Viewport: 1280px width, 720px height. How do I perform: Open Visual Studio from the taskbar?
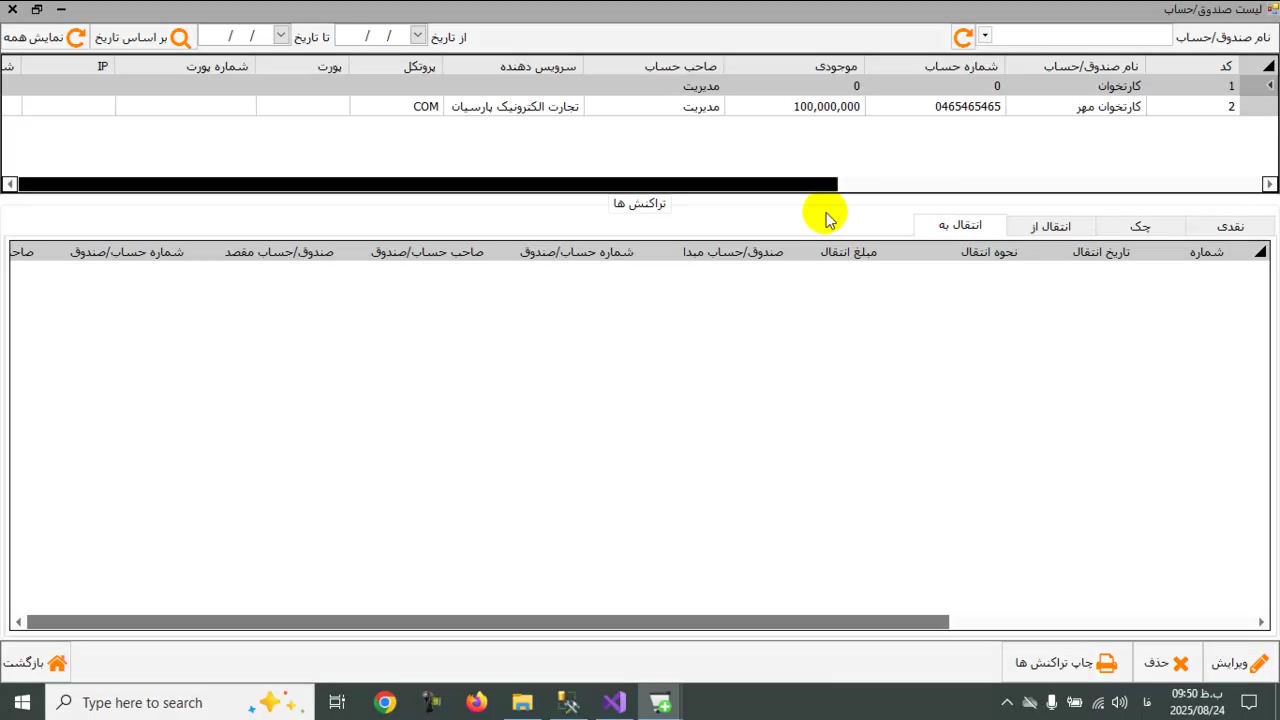[614, 702]
